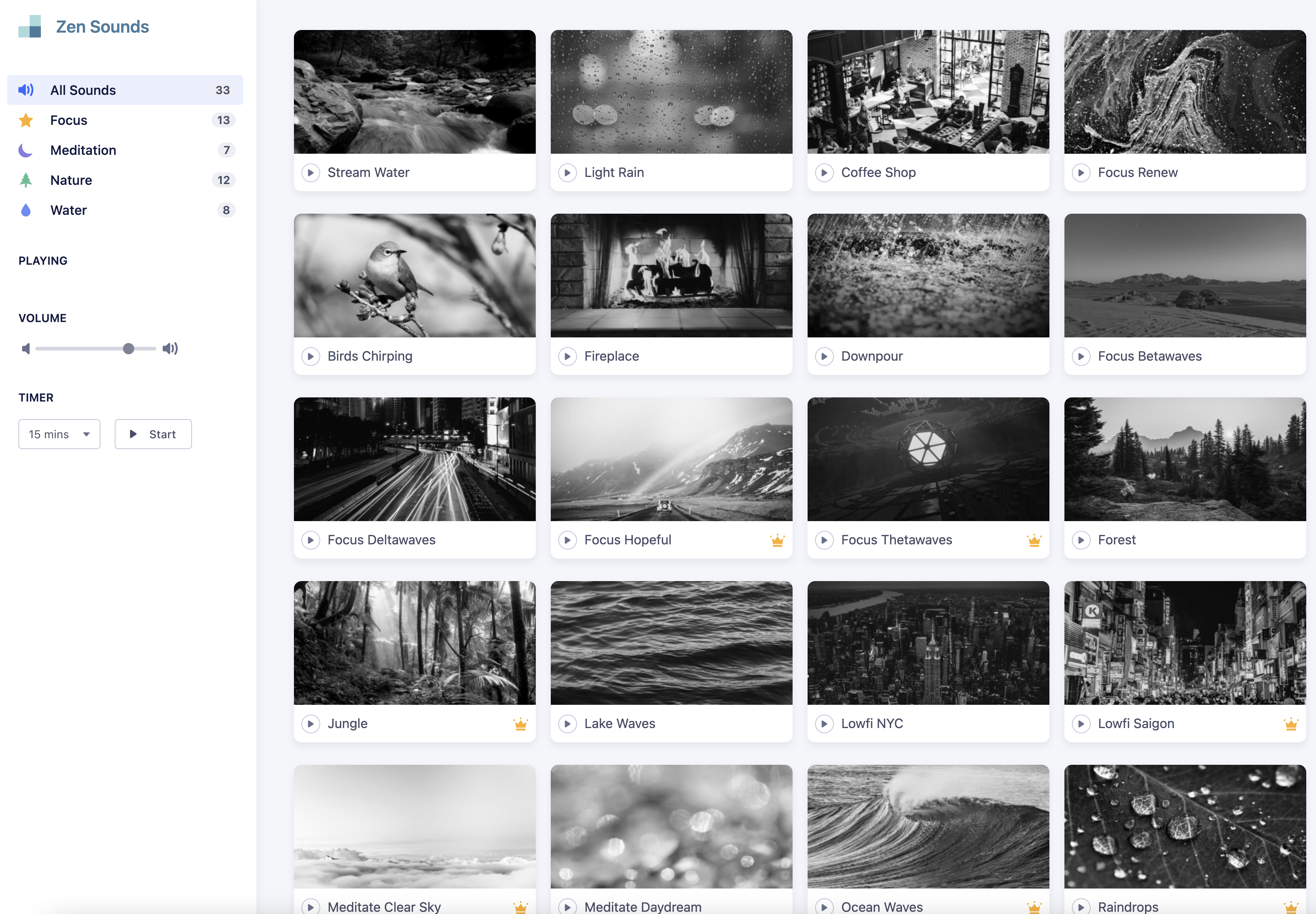Show the Nature sounds category
This screenshot has width=1316, height=914.
pyautogui.click(x=71, y=180)
